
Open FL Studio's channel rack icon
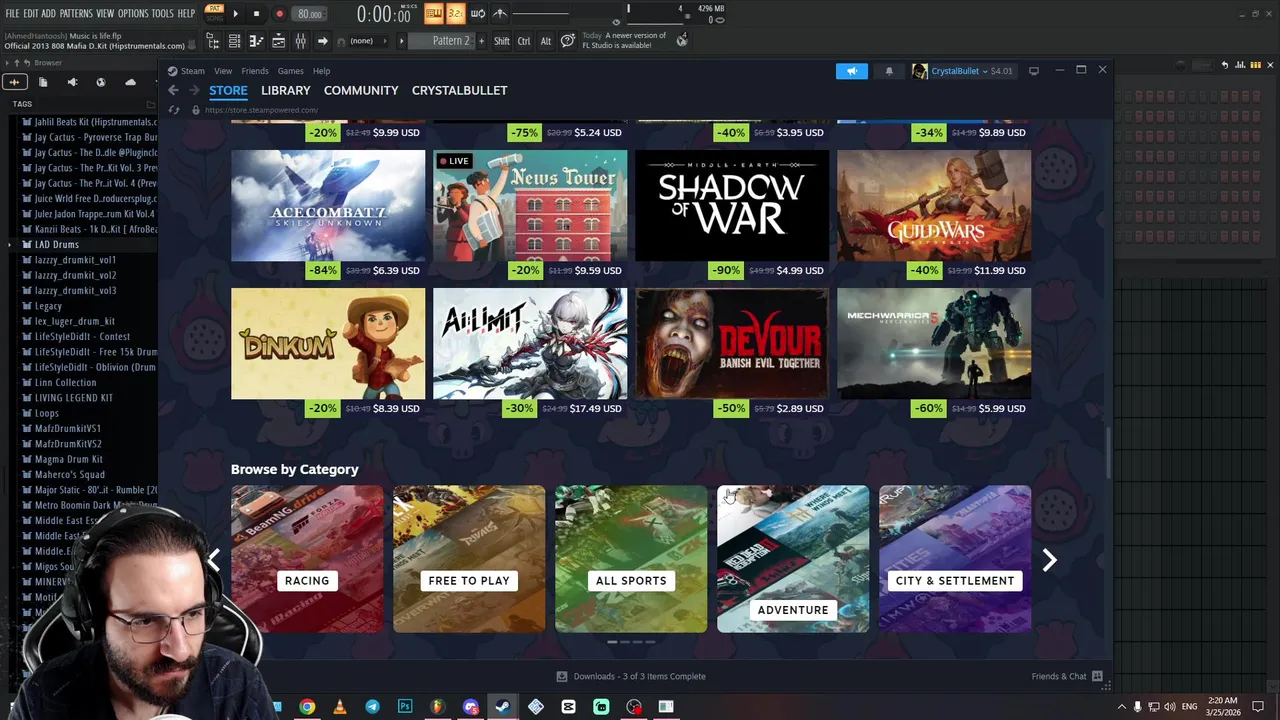(234, 41)
